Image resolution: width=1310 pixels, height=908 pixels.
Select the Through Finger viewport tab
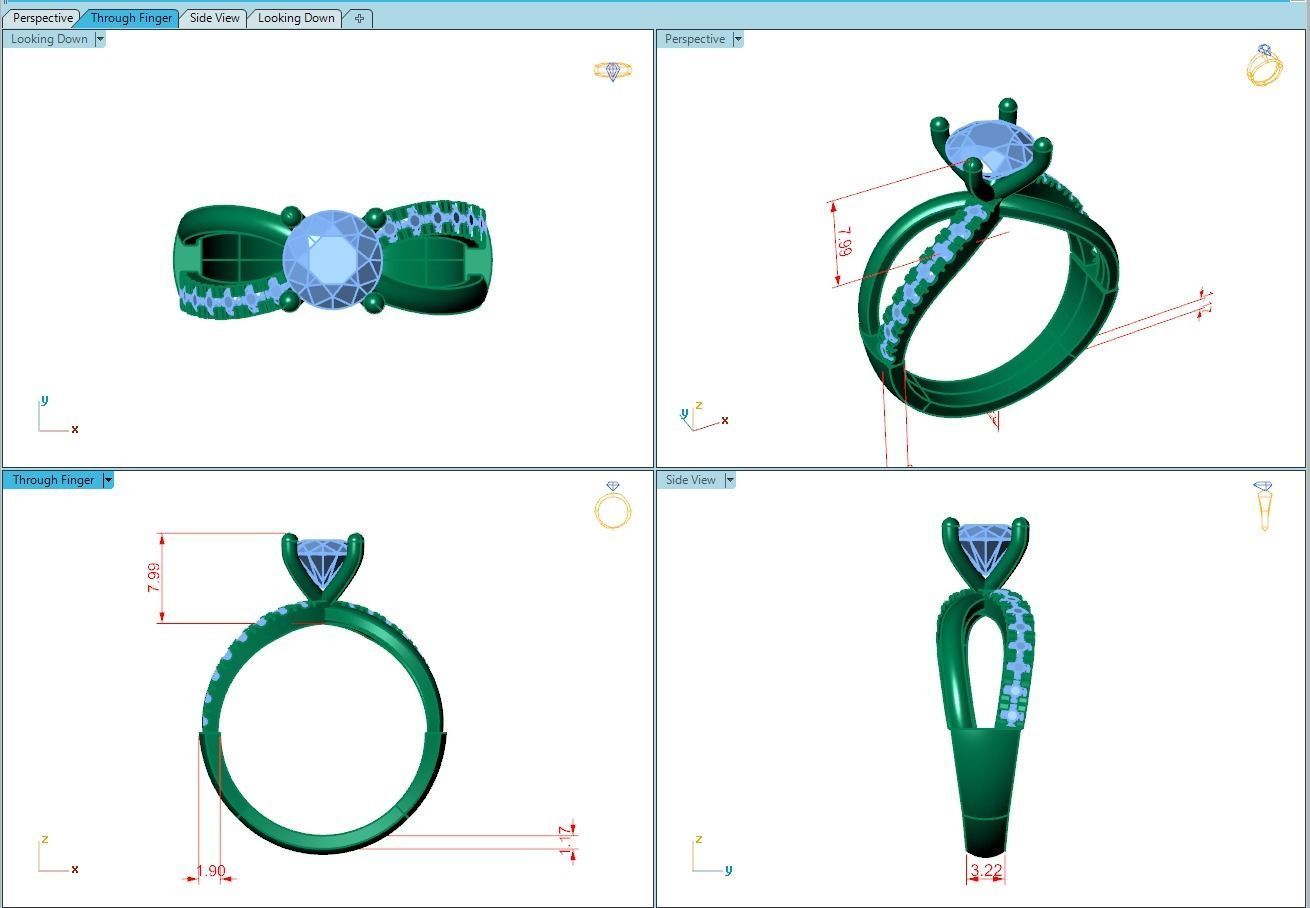[x=131, y=18]
